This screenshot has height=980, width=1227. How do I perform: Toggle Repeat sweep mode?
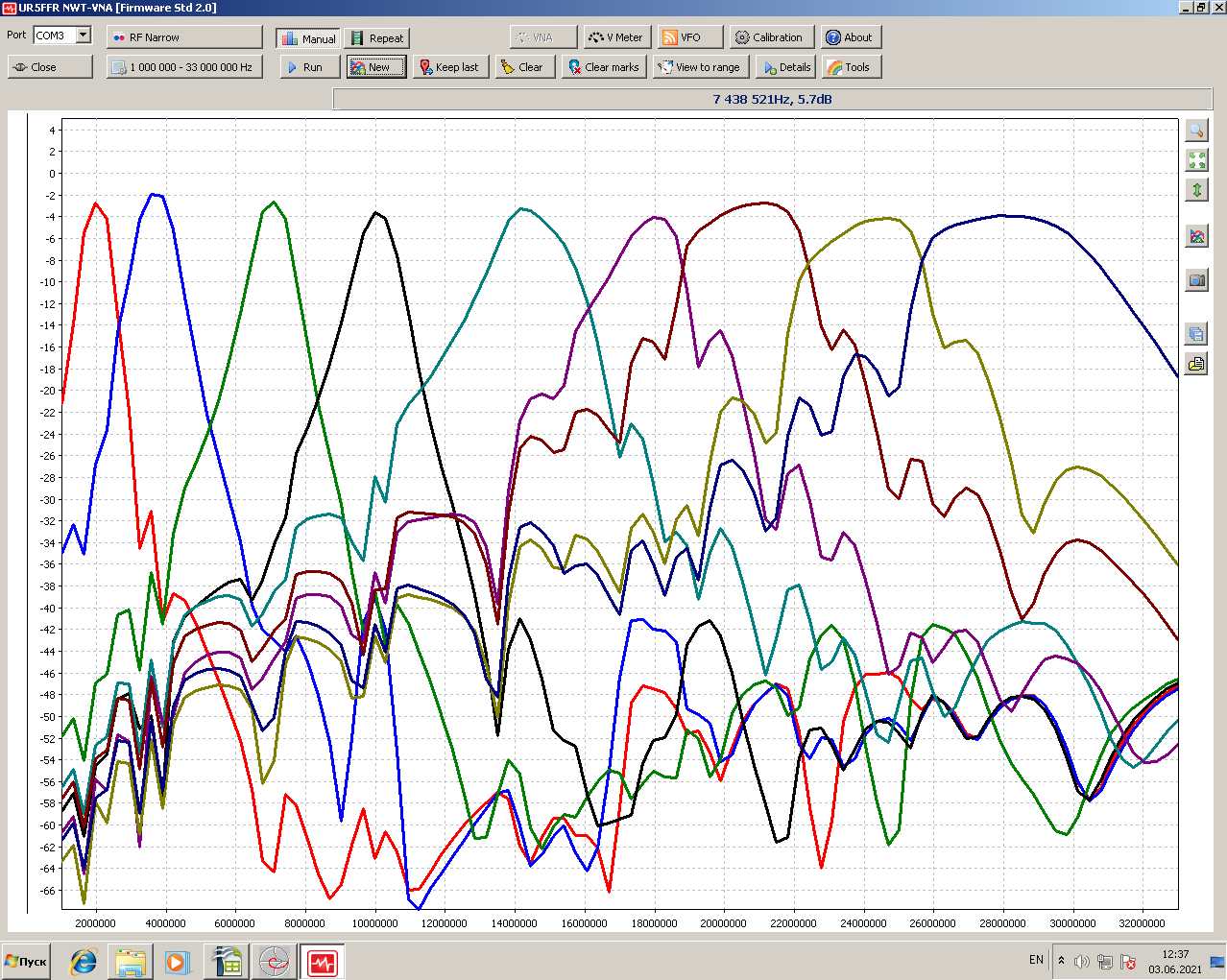tap(377, 38)
